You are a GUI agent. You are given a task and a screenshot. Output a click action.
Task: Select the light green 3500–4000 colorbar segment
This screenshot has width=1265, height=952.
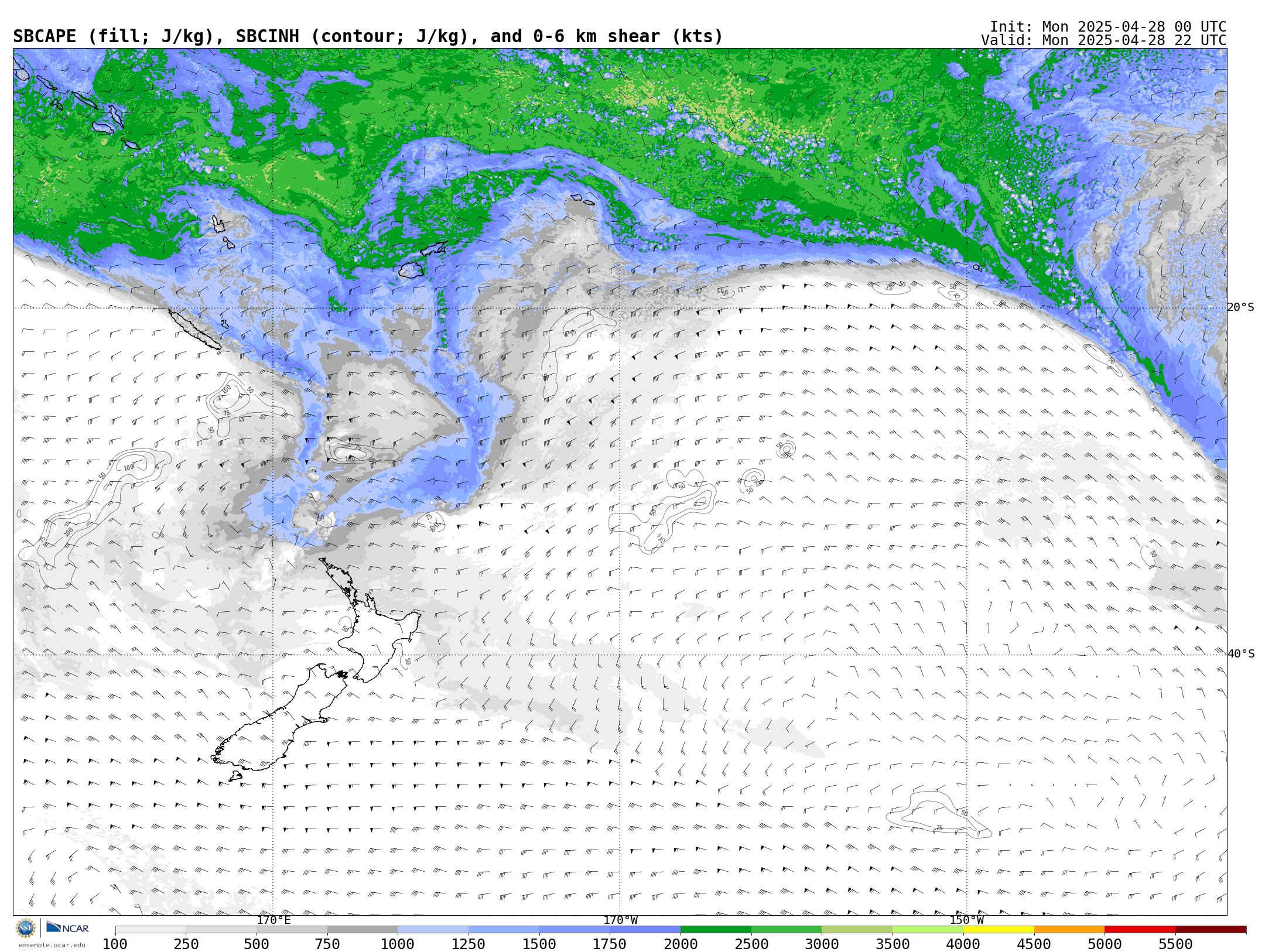[928, 930]
